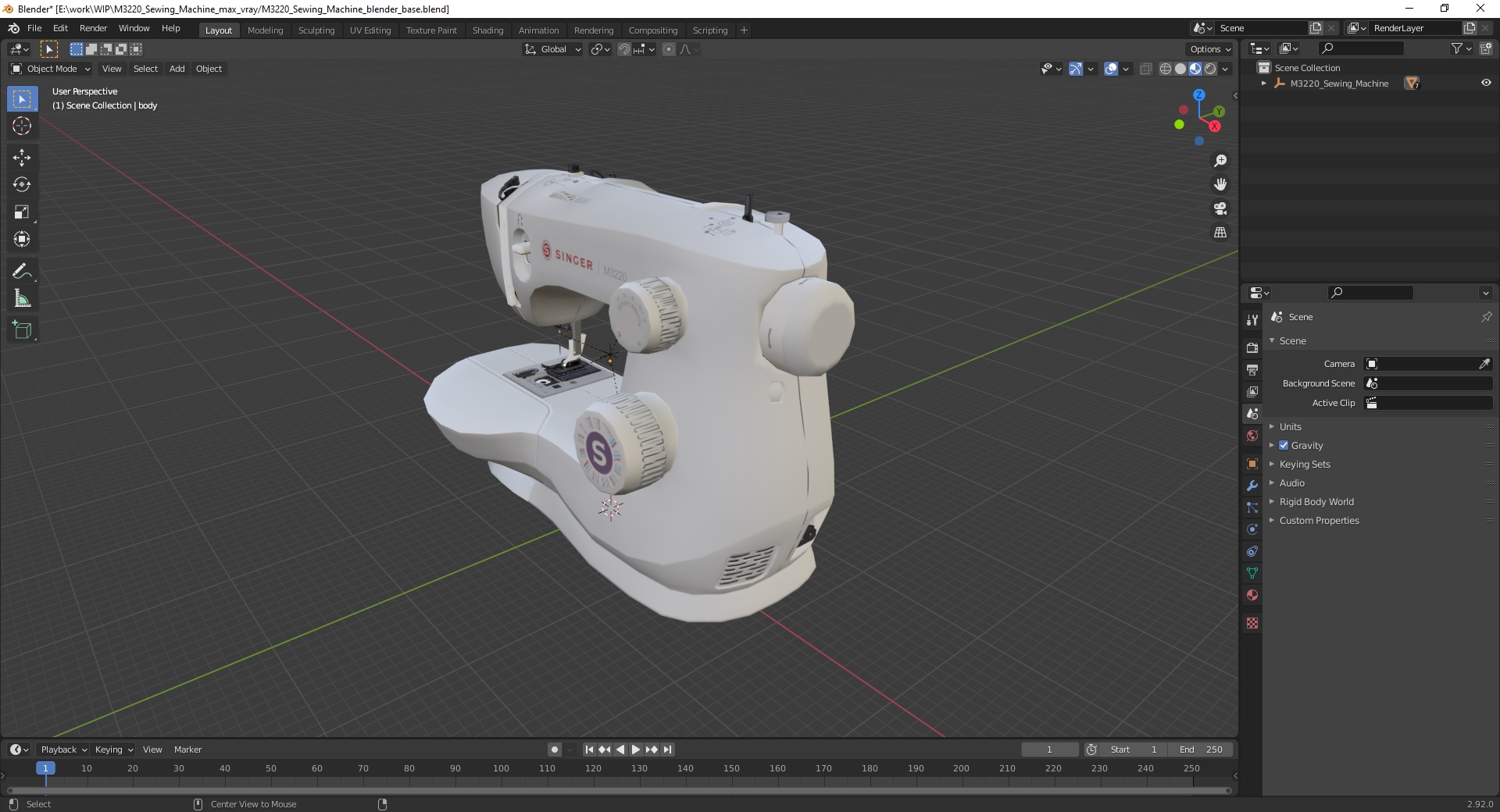1500x812 pixels.
Task: Click the End frame value field
Action: [x=1202, y=750]
